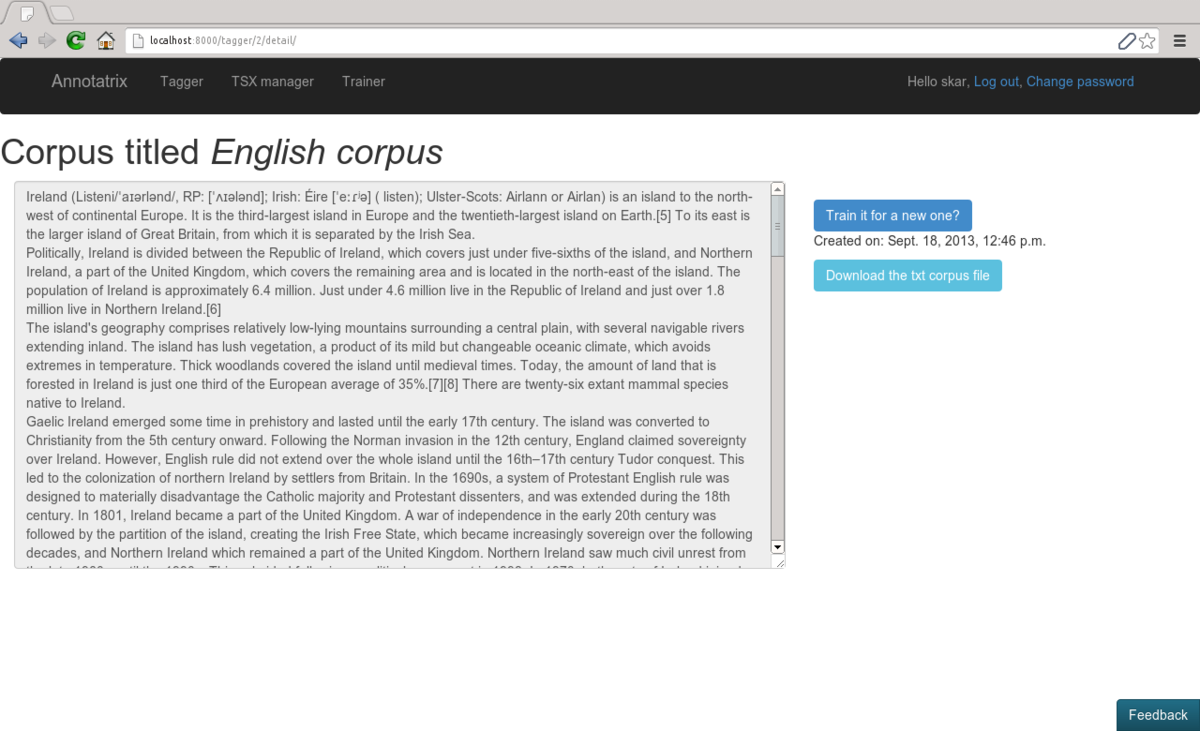Open the TSX manager
Screen dimensions: 1200x731
point(272,81)
